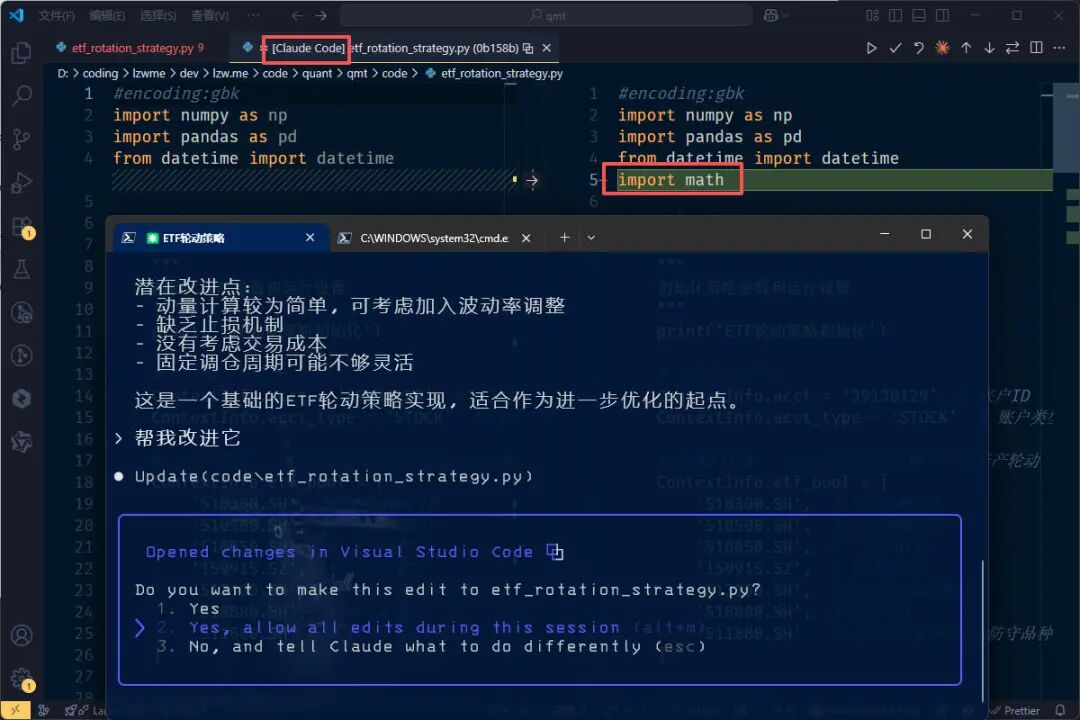Screen dimensions: 1080x720
Task: Click the 'coding' breadcrumb segment
Action: point(100,73)
